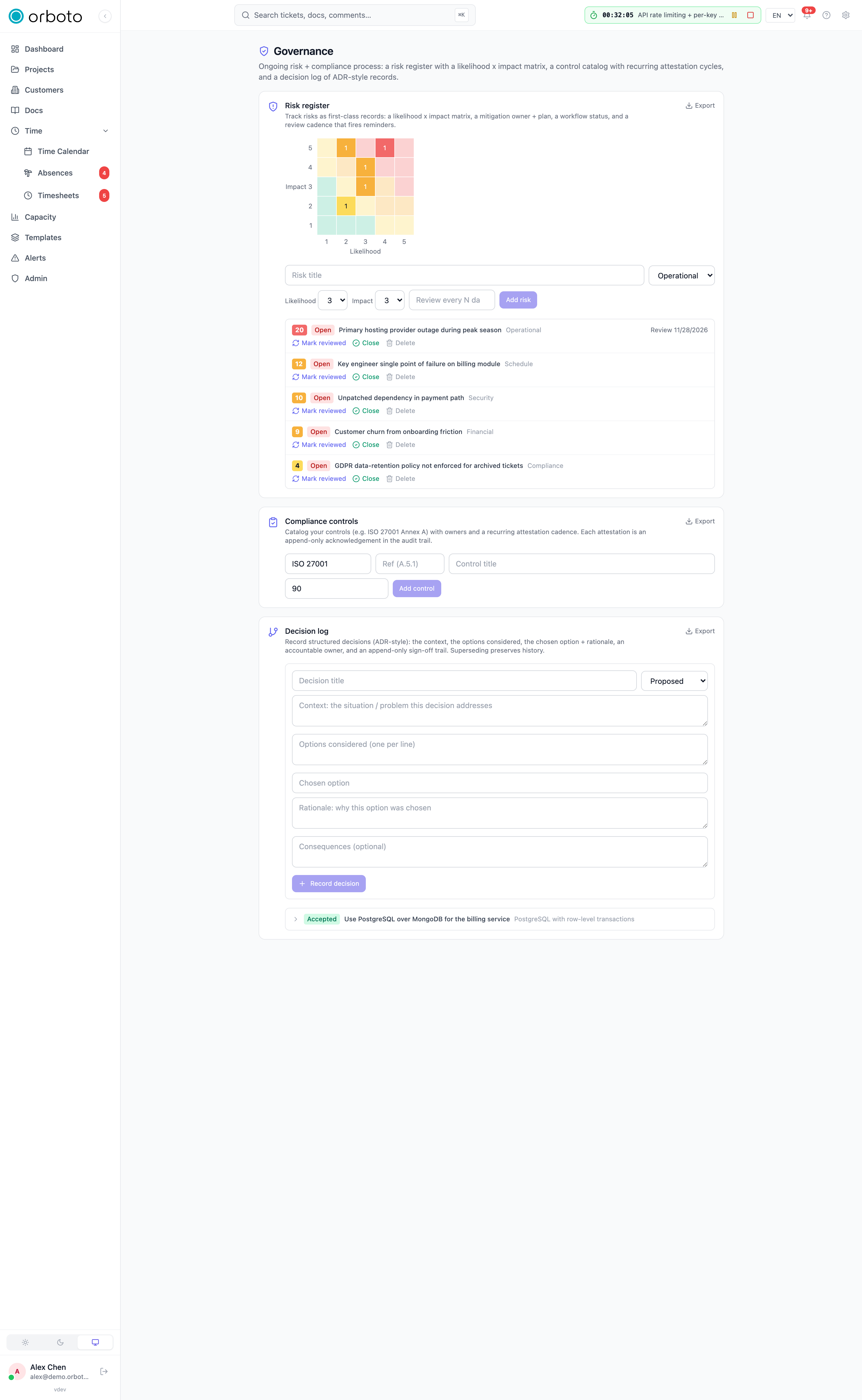Expand the Use PostgreSQL over MongoDB decision
Viewport: 862px width, 1400px height.
tap(295, 919)
